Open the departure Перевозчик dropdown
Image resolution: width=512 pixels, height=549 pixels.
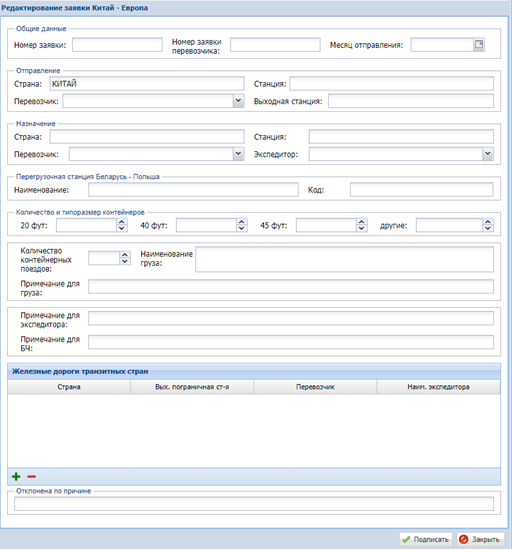click(238, 101)
